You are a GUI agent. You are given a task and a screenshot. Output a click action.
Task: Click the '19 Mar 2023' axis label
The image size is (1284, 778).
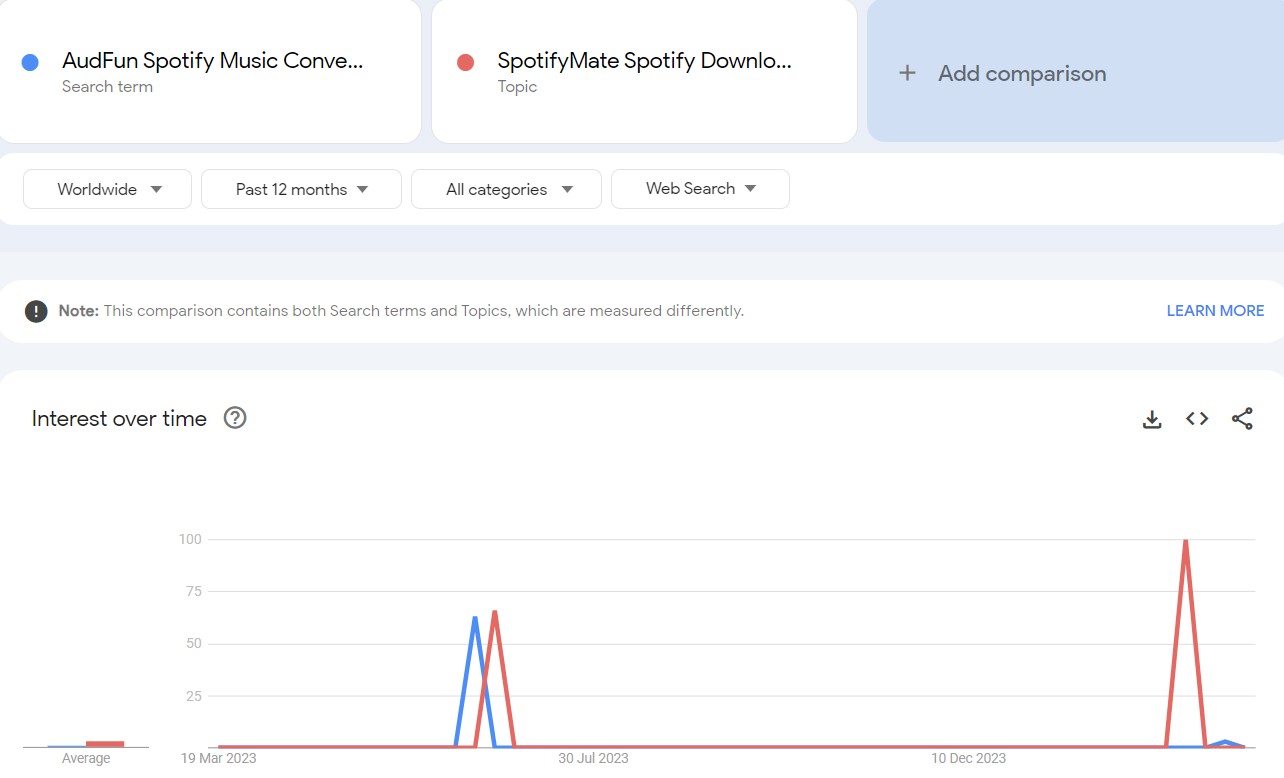tap(219, 758)
